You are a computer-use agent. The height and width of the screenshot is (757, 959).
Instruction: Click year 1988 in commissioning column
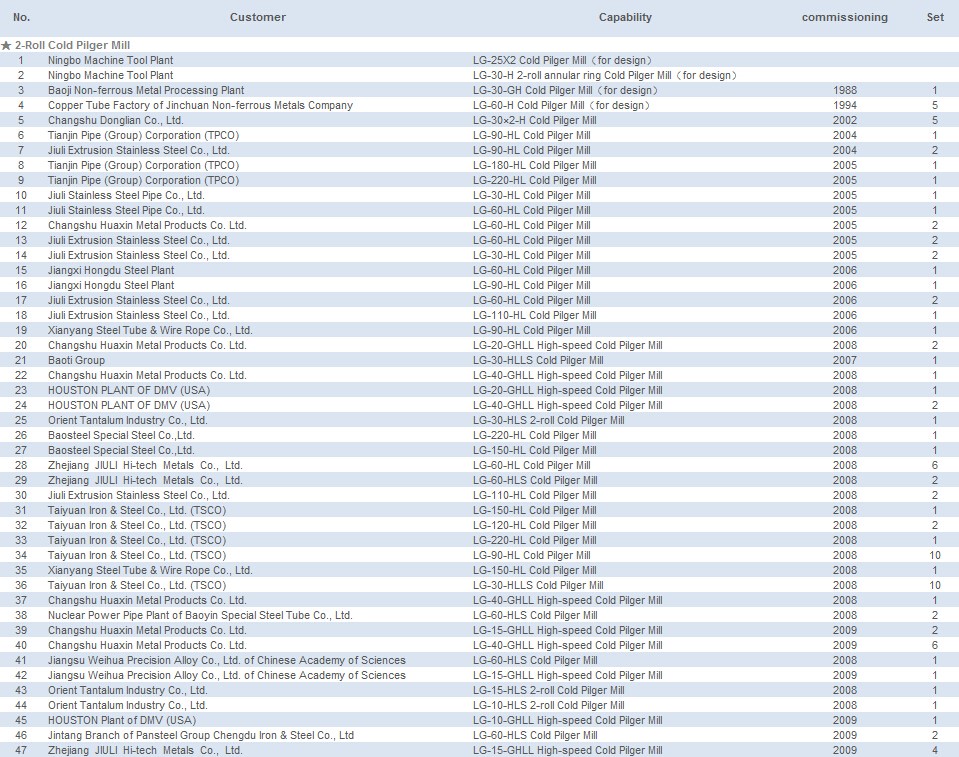pos(845,90)
